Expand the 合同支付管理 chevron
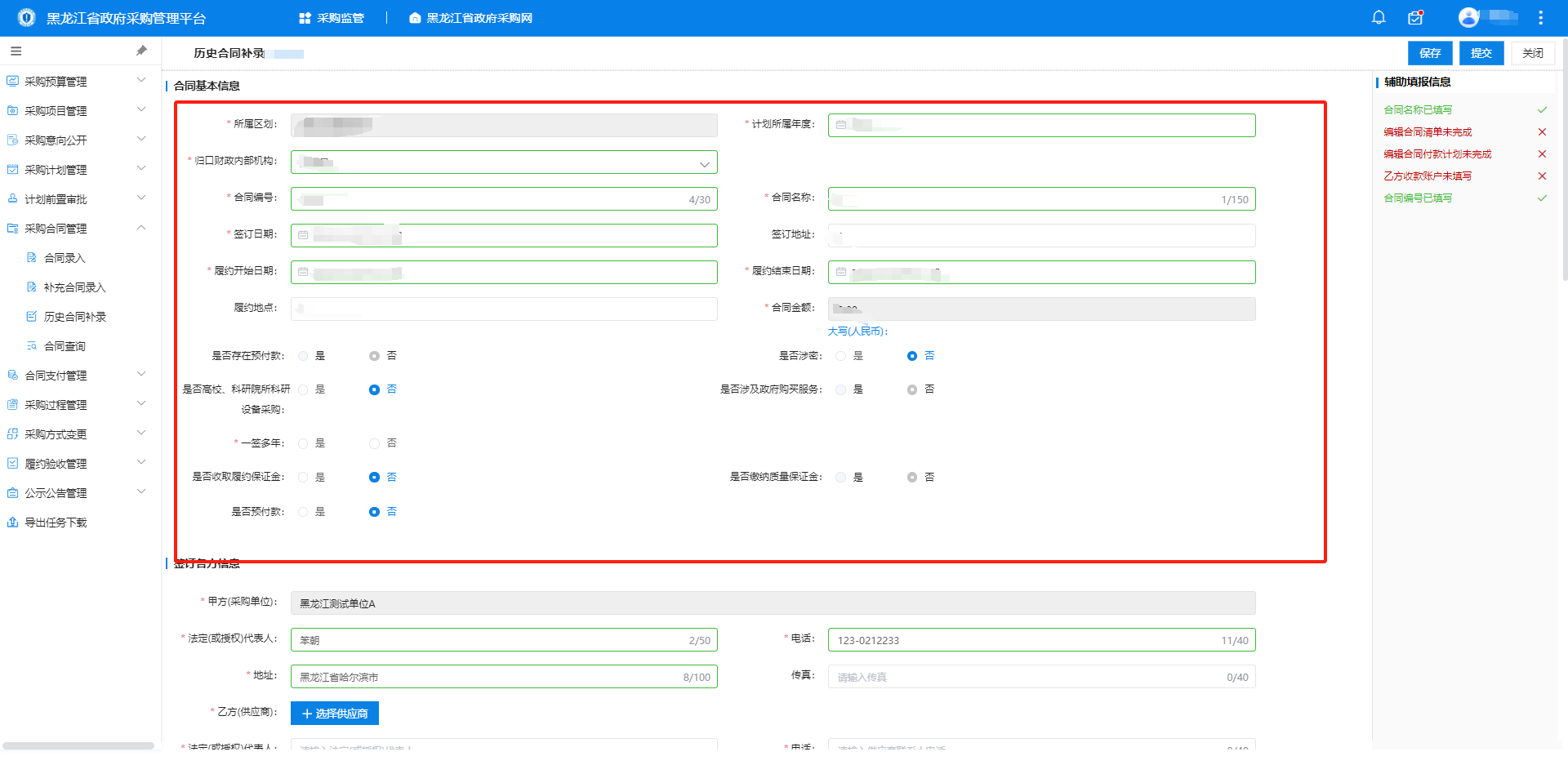 141,374
